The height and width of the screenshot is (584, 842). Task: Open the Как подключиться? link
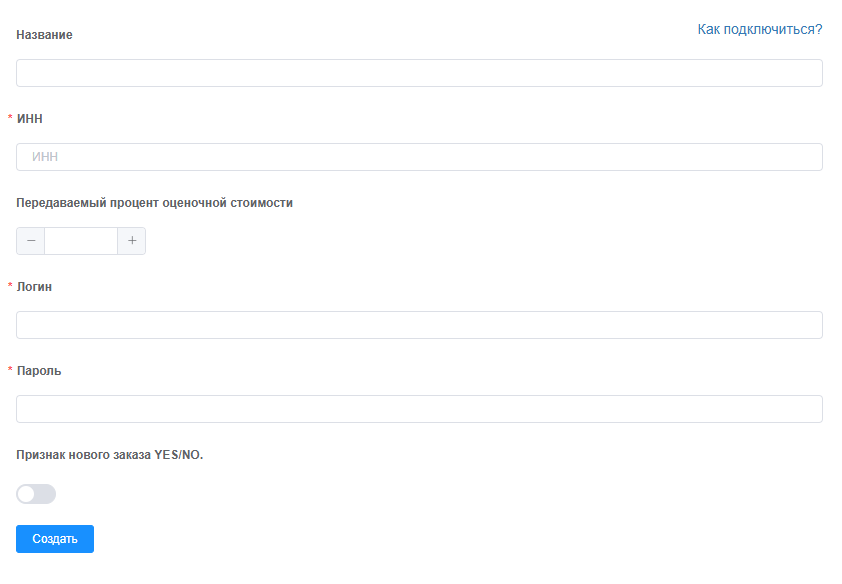(x=759, y=29)
